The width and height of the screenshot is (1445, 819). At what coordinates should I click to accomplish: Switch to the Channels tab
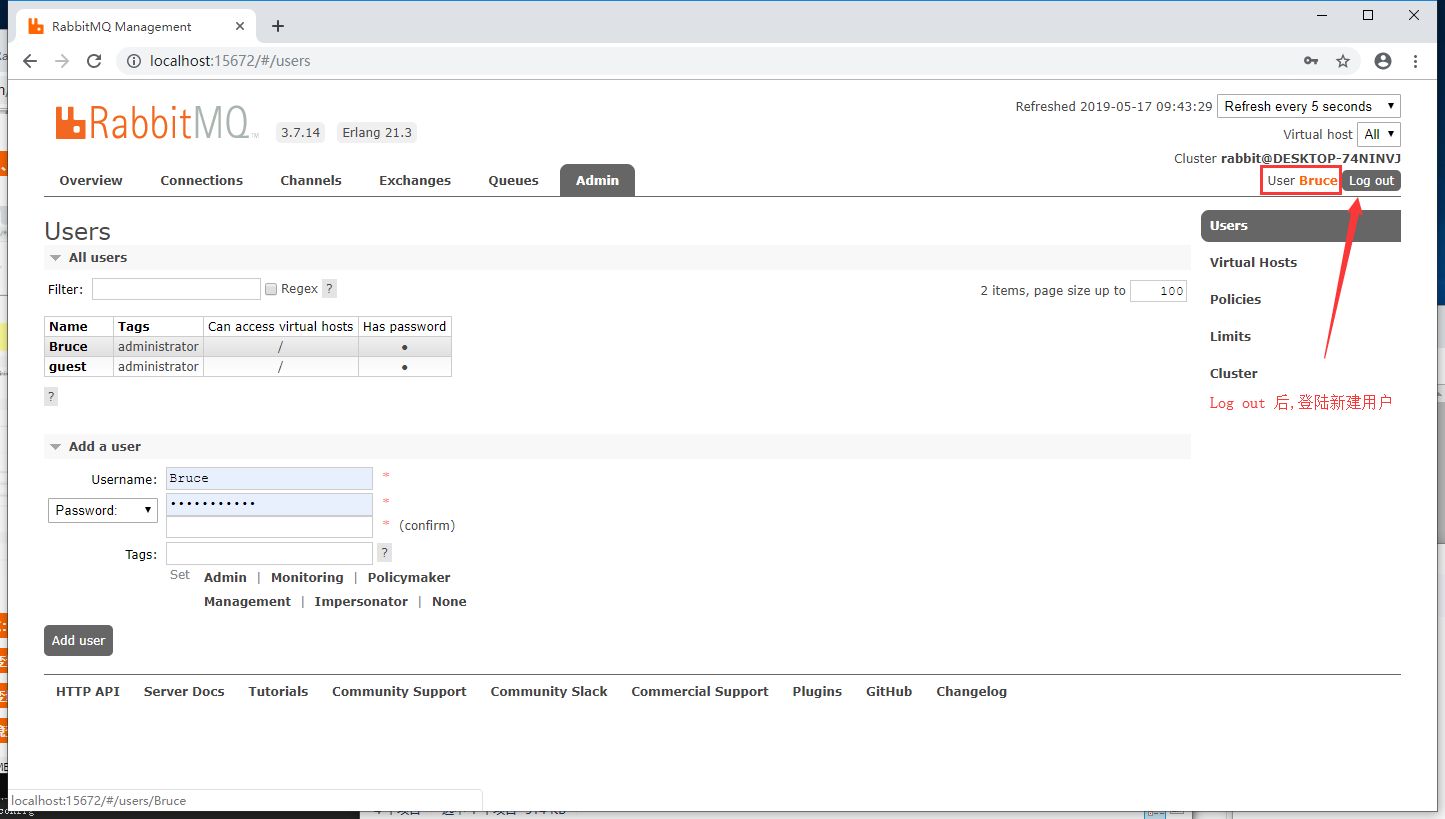[x=311, y=181]
